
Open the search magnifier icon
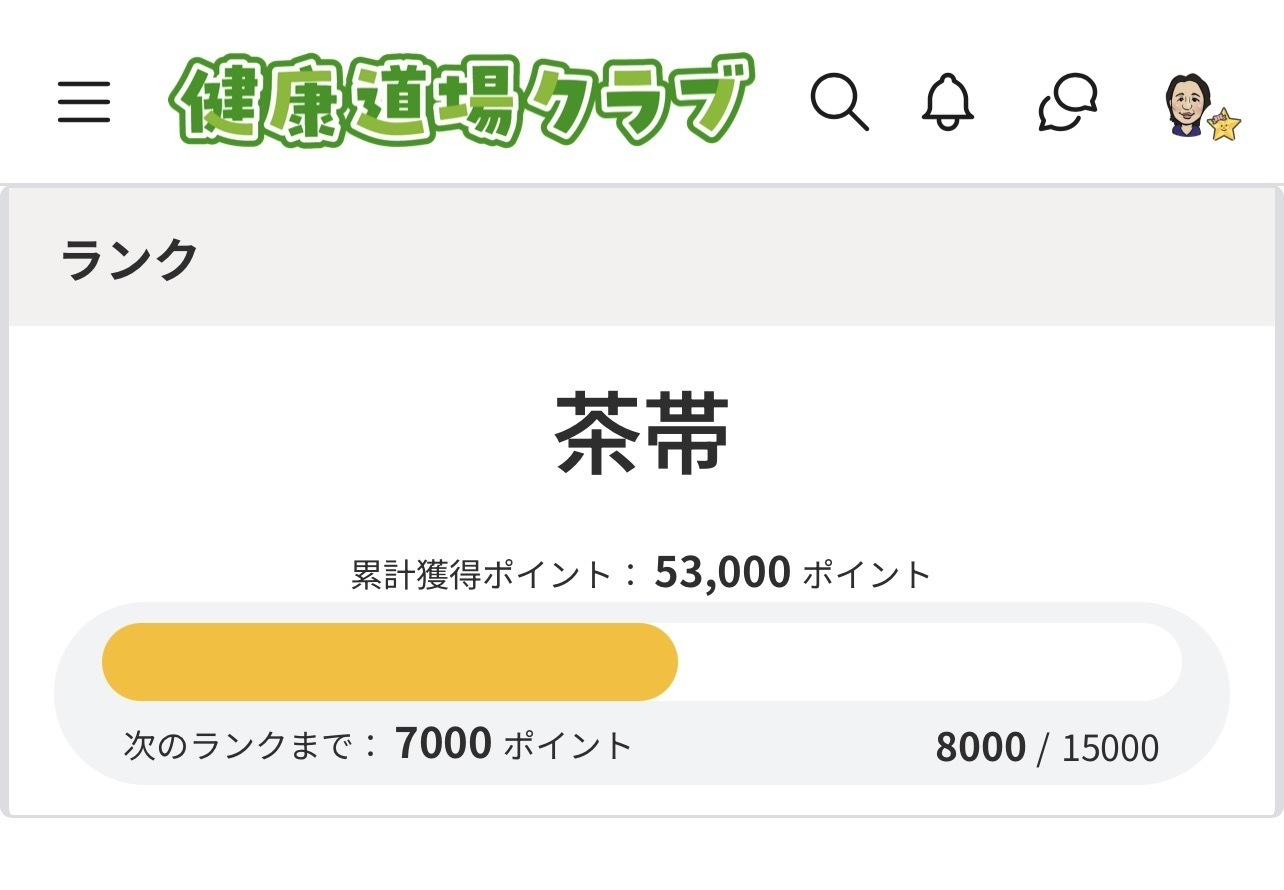point(839,102)
